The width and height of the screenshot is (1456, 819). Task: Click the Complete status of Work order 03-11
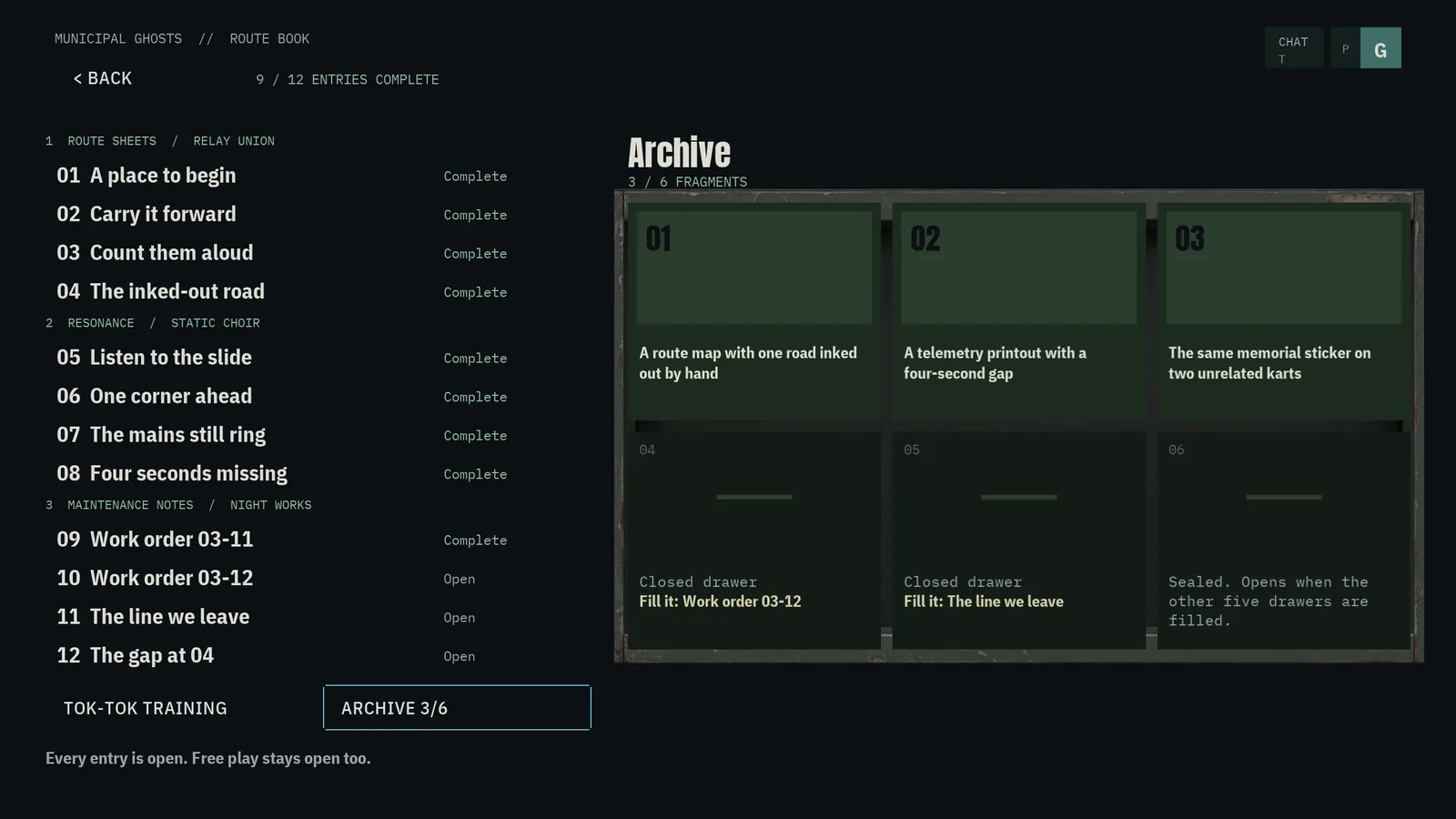(x=475, y=541)
